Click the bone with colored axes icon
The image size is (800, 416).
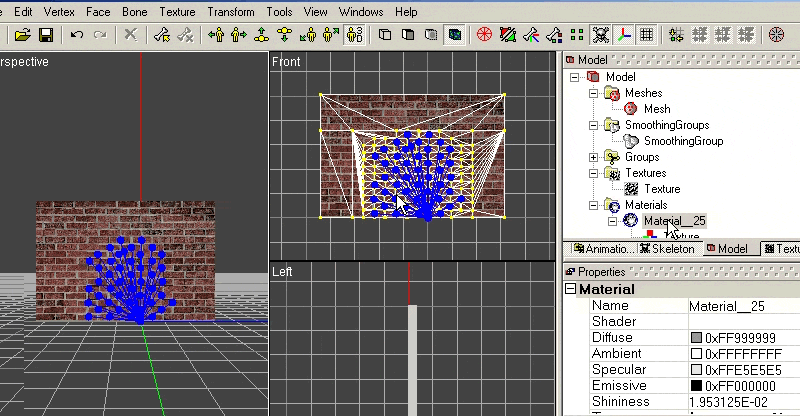pyautogui.click(x=531, y=35)
